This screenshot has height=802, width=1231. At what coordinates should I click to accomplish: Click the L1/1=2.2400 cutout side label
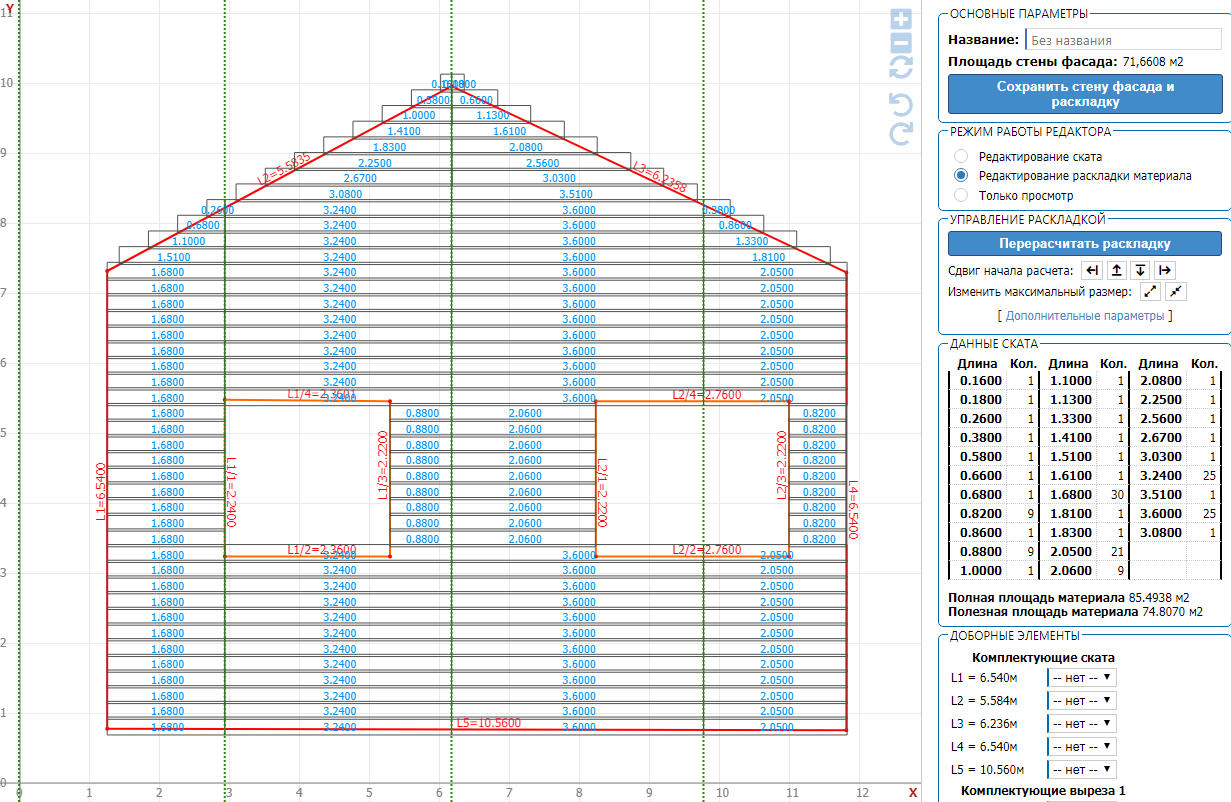(x=232, y=491)
